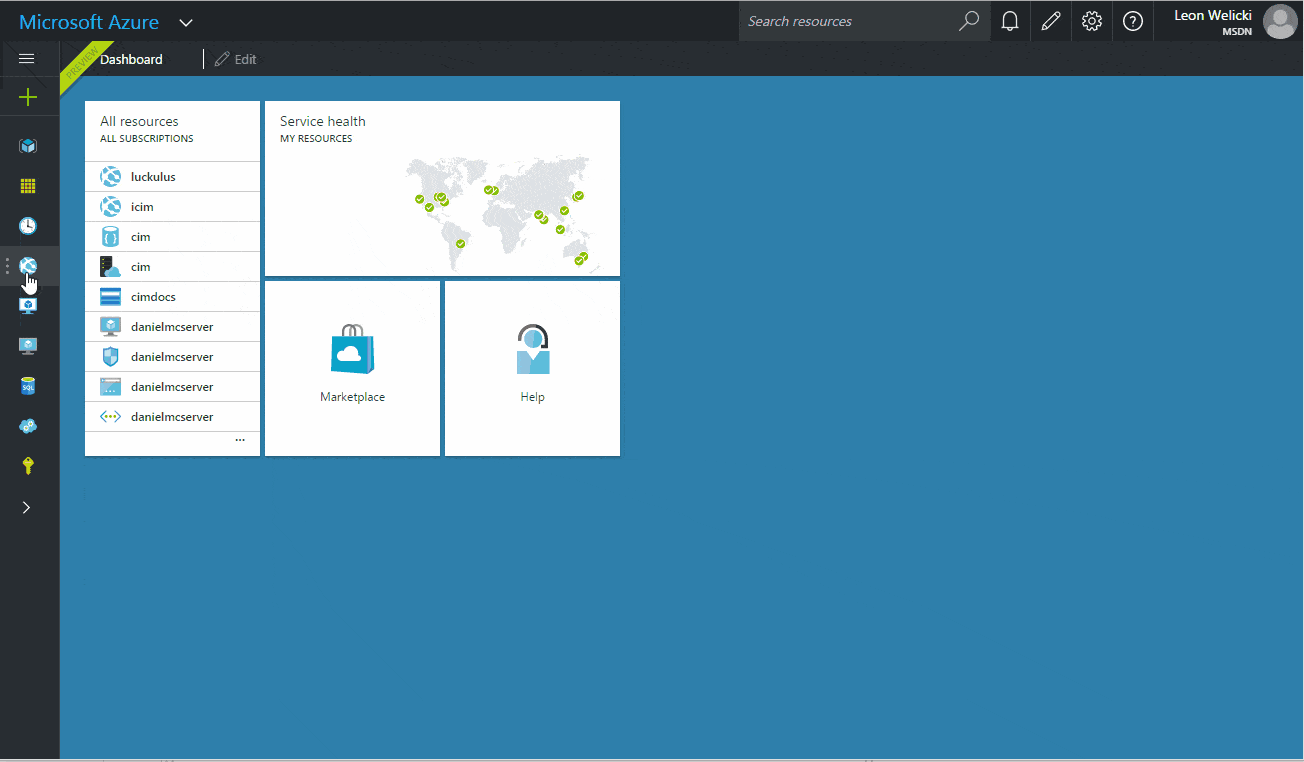Open SQL databases icon in sidebar

pyautogui.click(x=28, y=386)
